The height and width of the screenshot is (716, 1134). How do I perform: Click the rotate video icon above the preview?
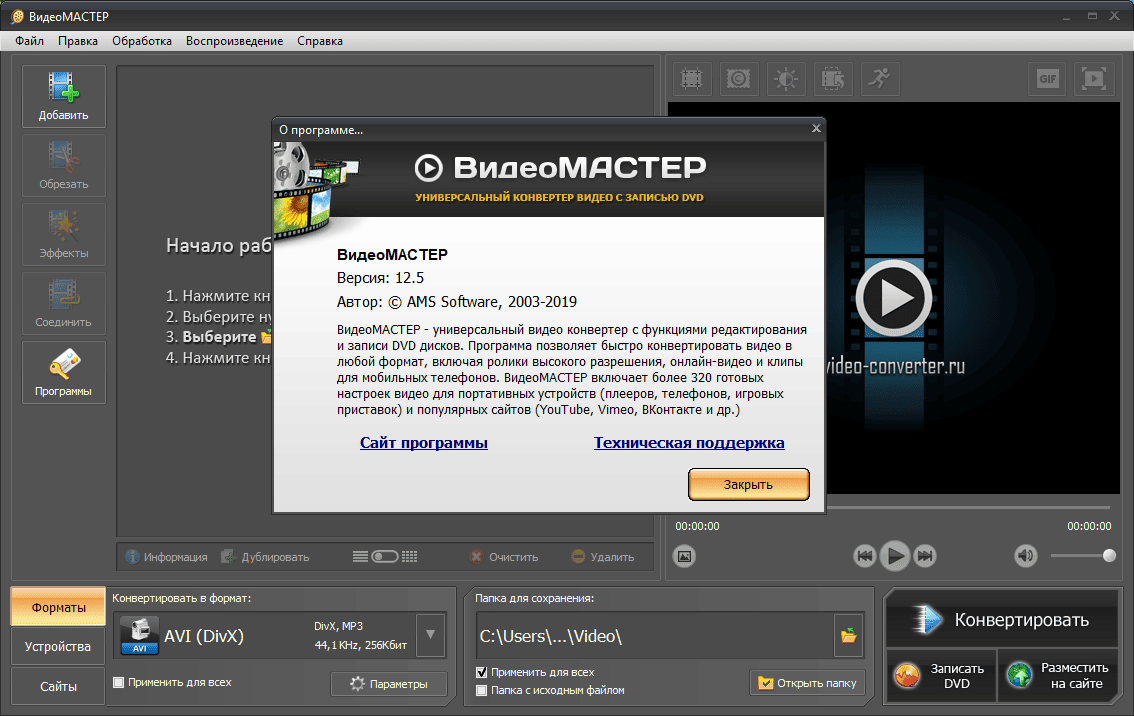(833, 78)
